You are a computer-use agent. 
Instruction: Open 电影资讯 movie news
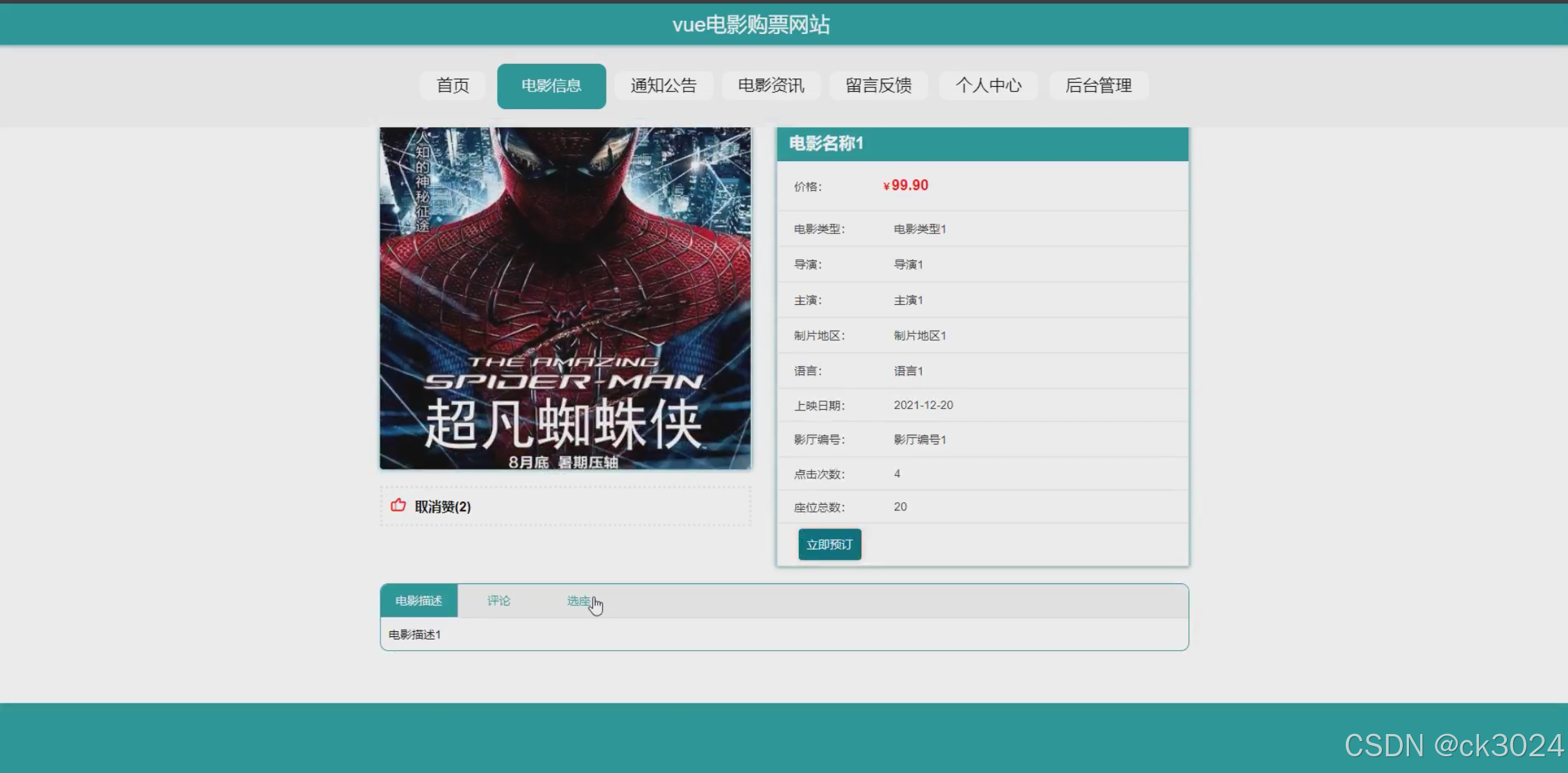tap(770, 85)
